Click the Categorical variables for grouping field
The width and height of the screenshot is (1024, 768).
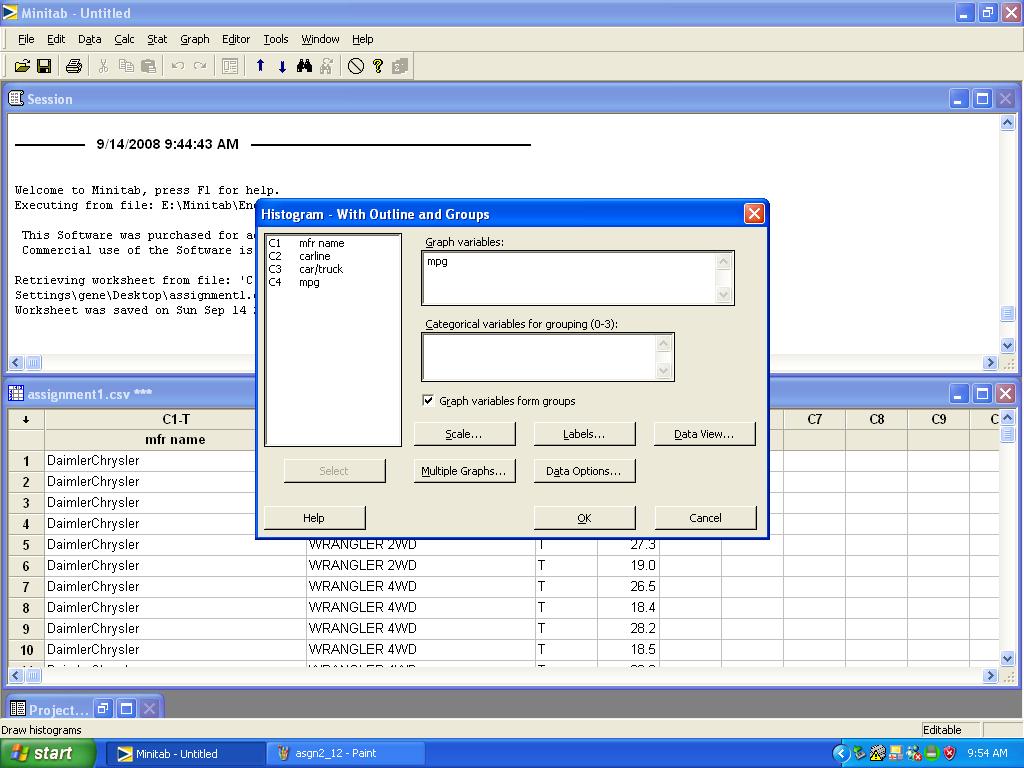[540, 356]
